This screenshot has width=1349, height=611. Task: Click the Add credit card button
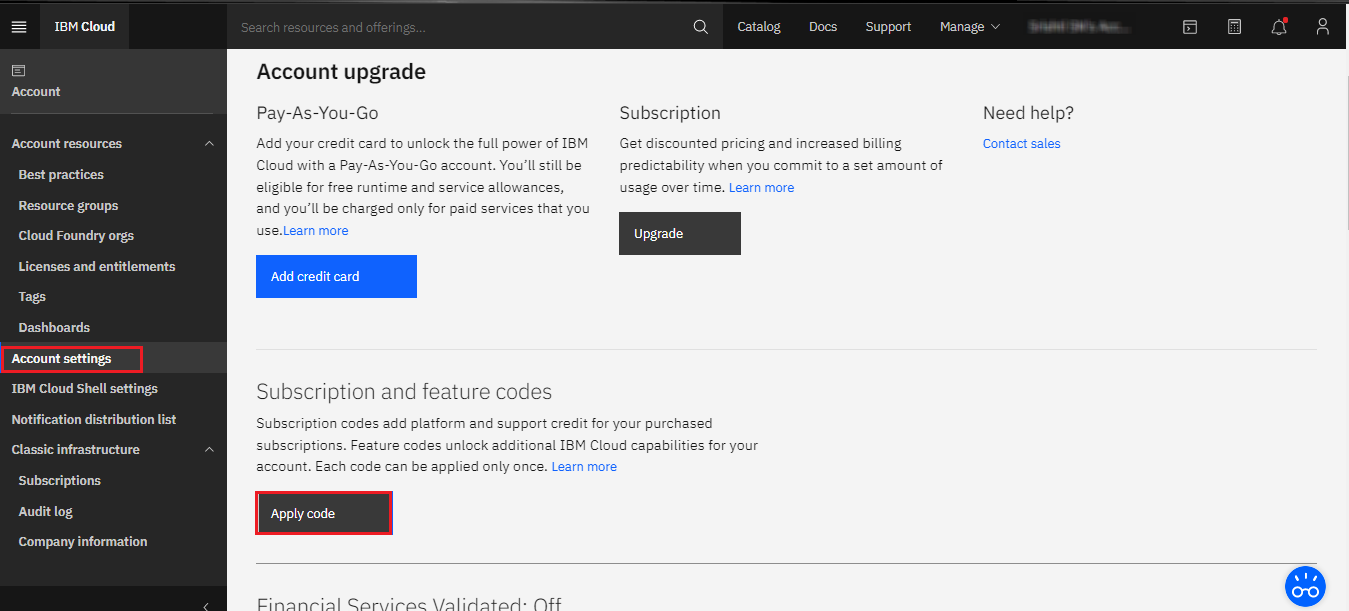click(336, 277)
